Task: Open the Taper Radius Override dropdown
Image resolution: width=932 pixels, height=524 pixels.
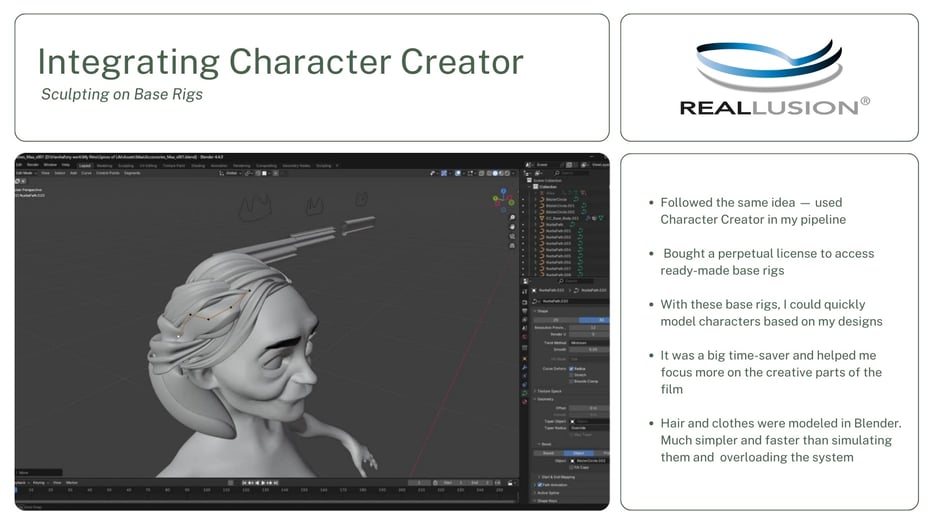Action: tap(590, 428)
